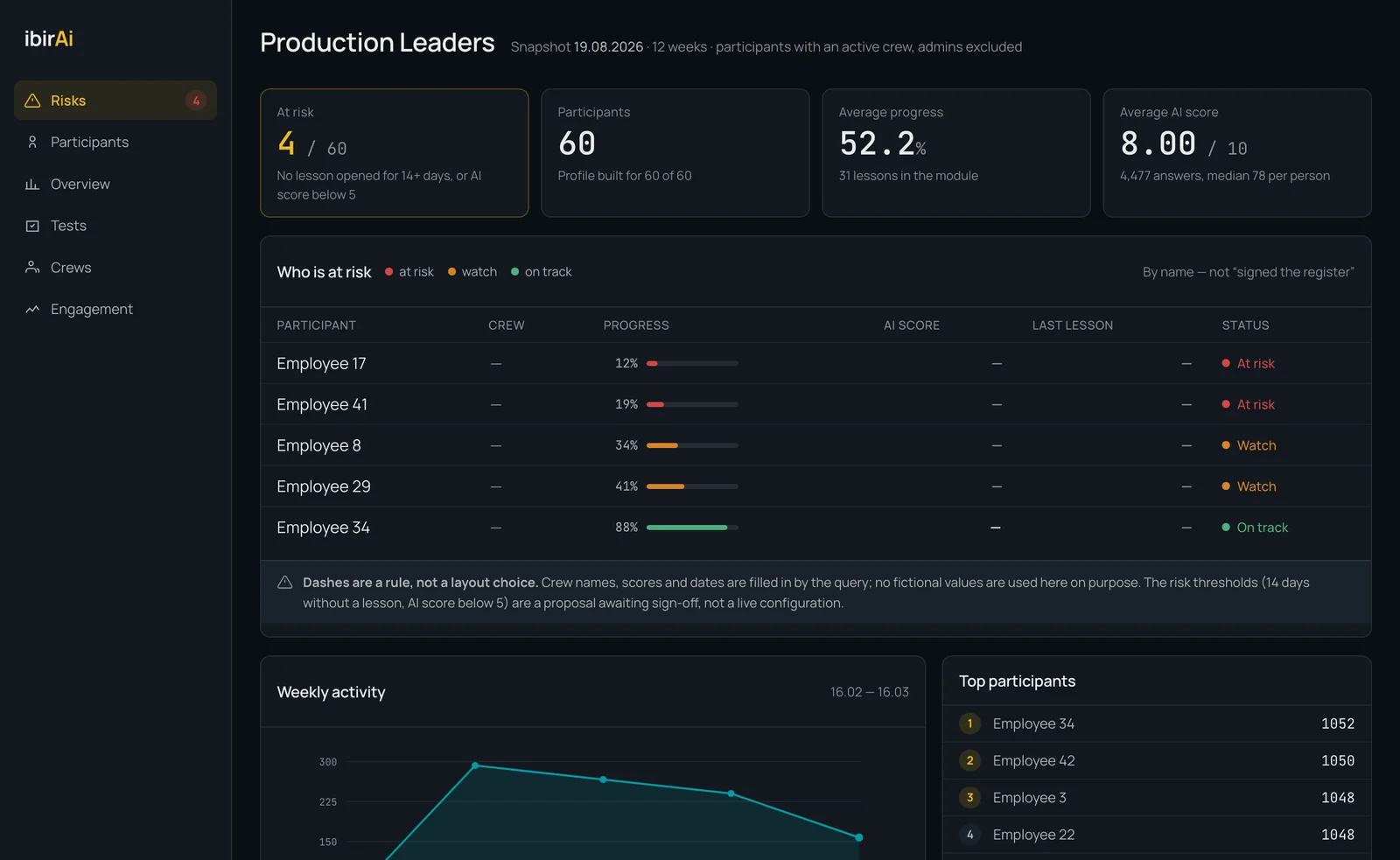Select Employee 41 in the risk table
The width and height of the screenshot is (1400, 860).
coord(322,404)
